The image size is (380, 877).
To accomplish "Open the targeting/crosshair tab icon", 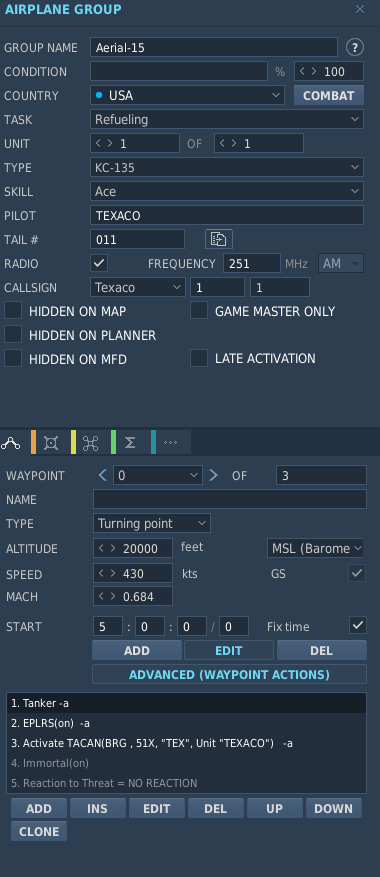I will click(x=51, y=443).
